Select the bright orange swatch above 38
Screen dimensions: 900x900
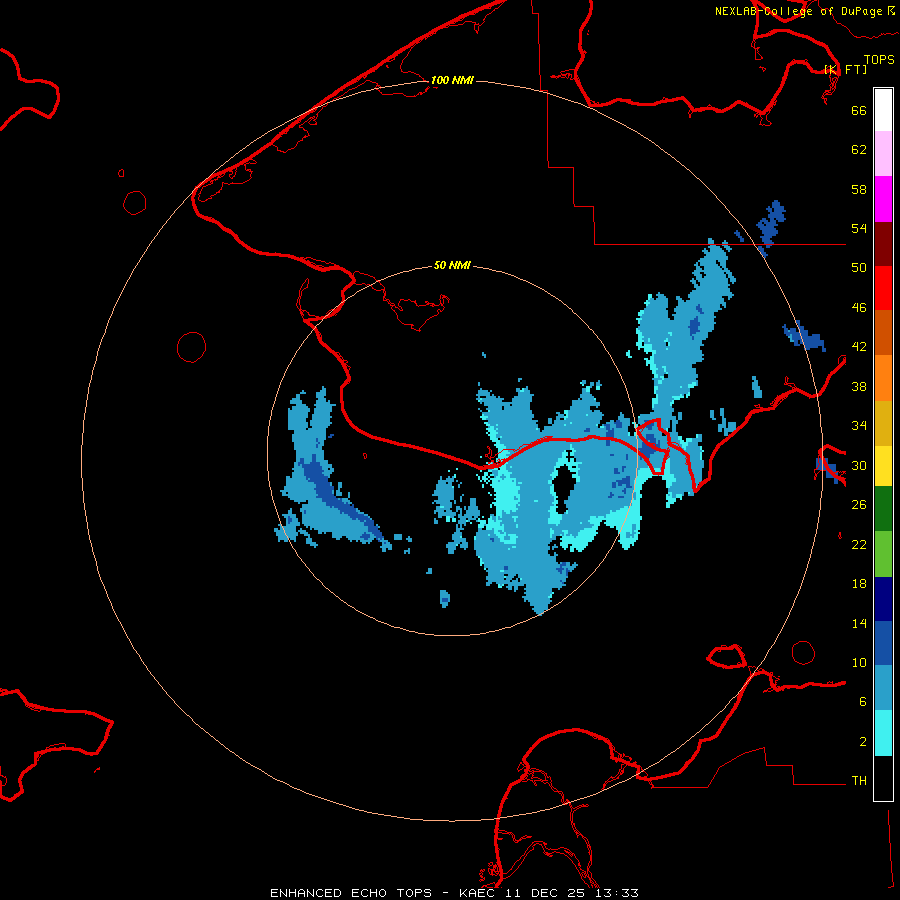(x=883, y=378)
